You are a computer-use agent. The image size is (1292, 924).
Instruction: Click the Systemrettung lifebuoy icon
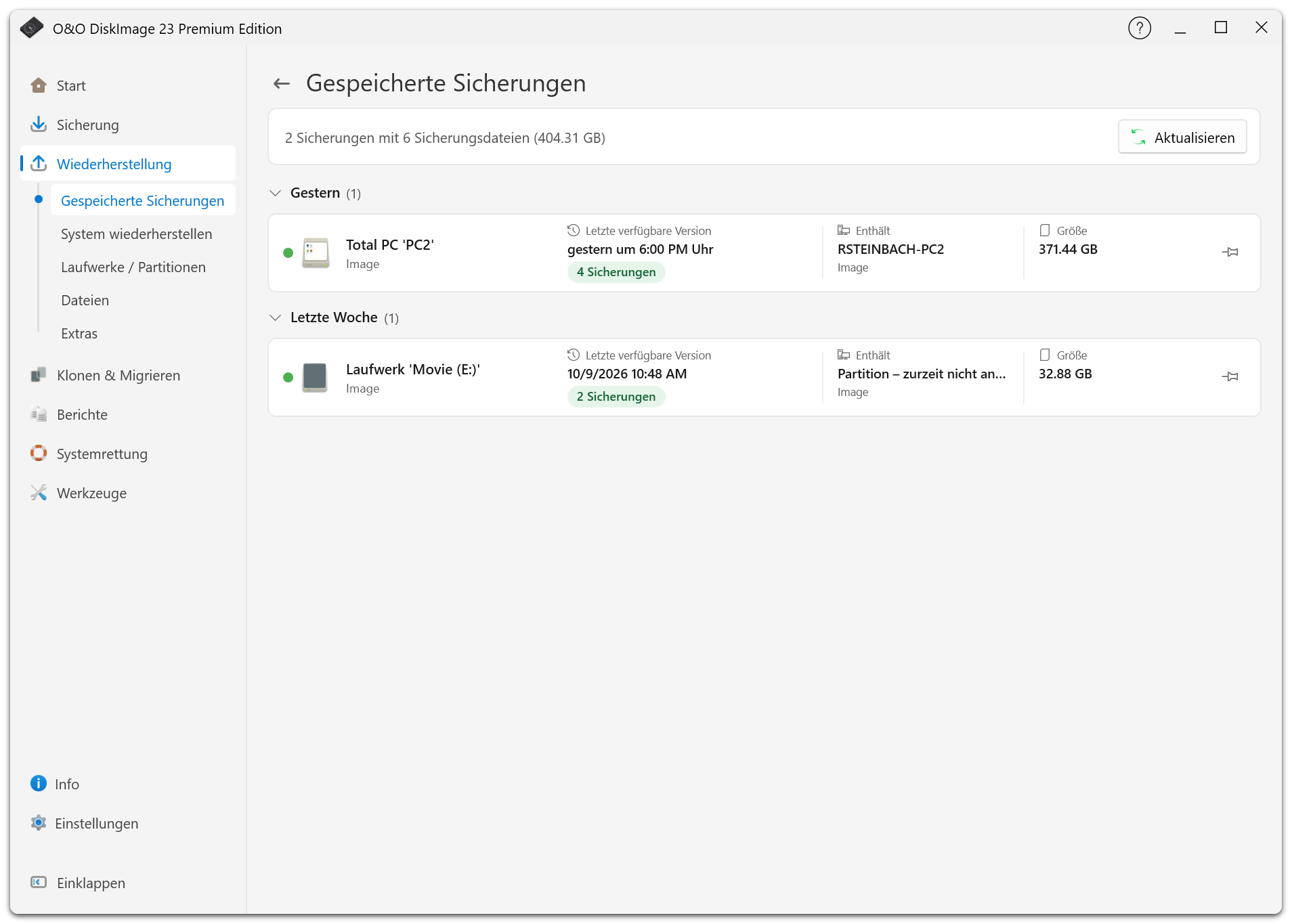[39, 454]
